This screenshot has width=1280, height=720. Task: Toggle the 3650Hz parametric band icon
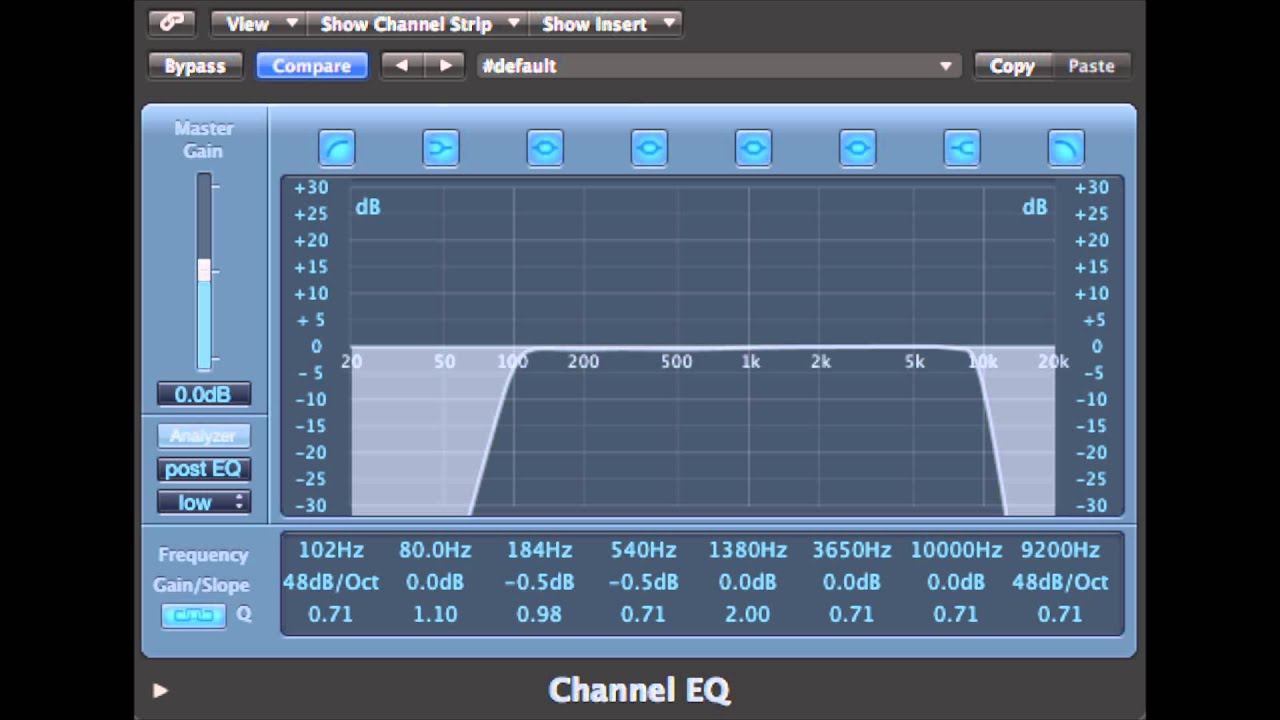857,149
